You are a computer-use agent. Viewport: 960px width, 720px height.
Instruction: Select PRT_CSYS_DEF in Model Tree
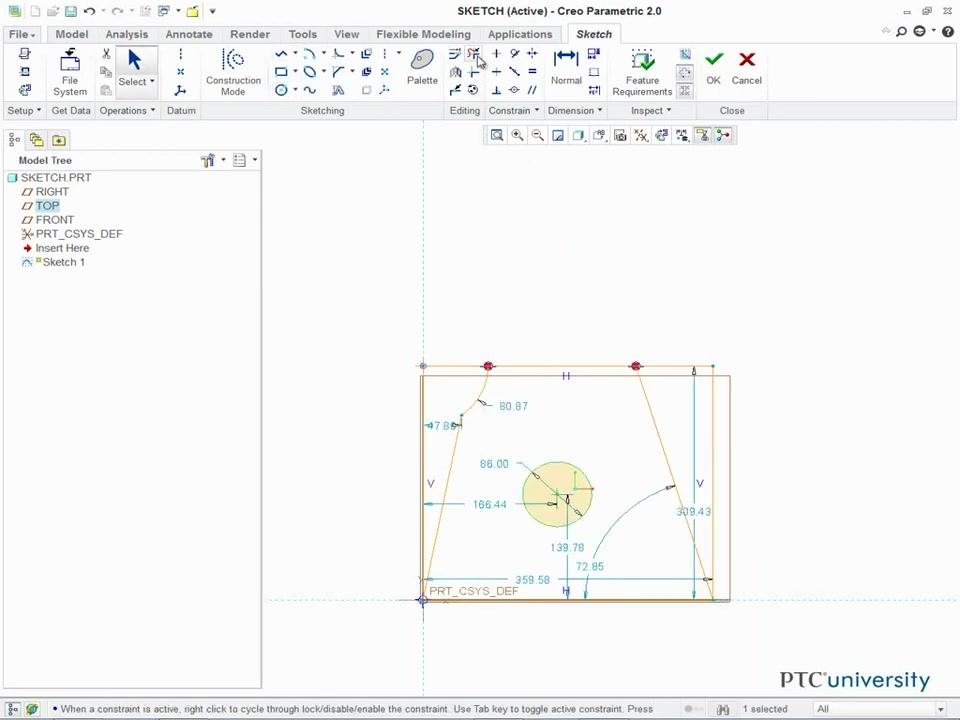click(x=79, y=234)
